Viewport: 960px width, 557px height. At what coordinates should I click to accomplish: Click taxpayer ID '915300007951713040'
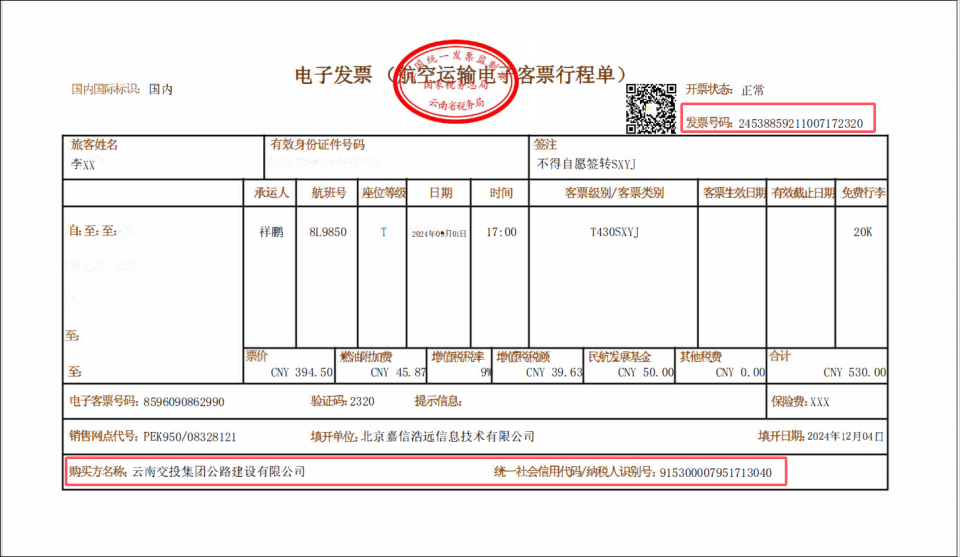point(715,473)
